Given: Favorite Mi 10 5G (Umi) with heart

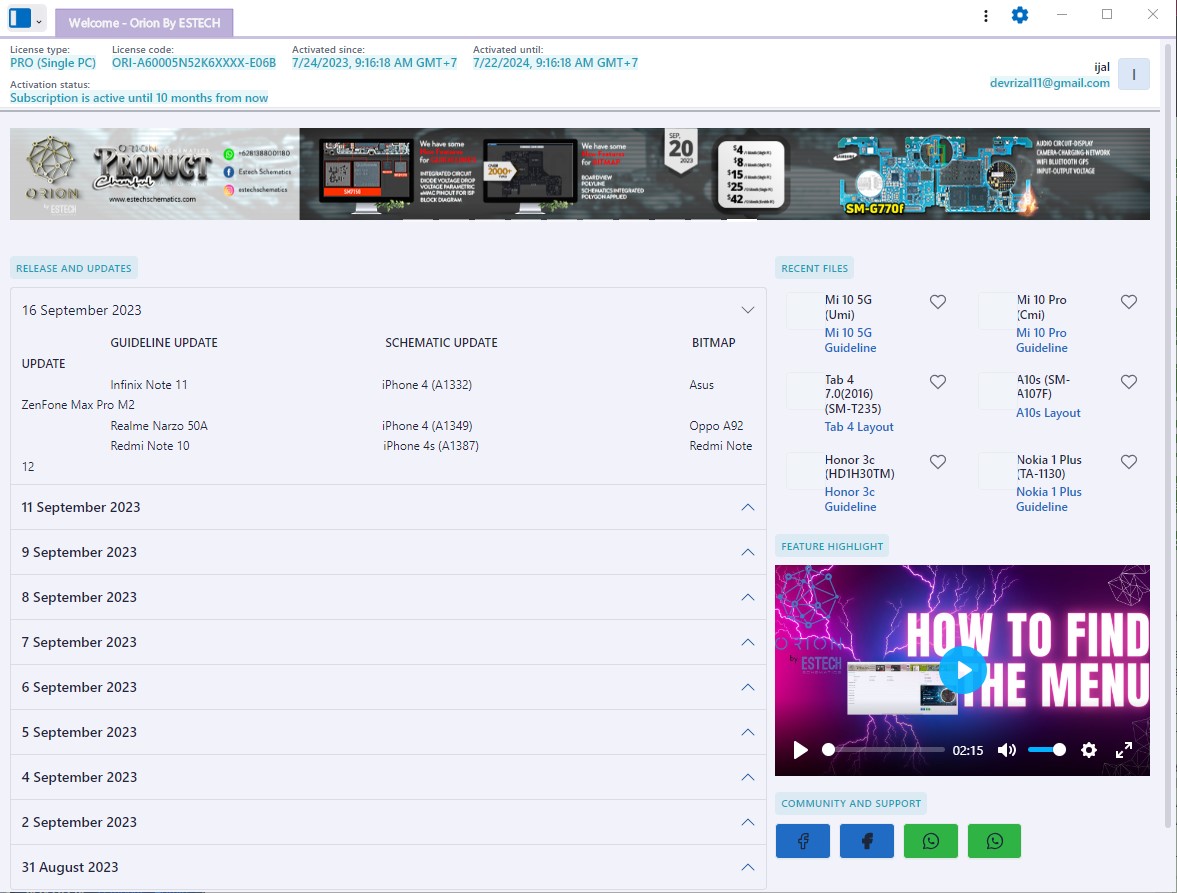Looking at the screenshot, I should click(x=937, y=302).
